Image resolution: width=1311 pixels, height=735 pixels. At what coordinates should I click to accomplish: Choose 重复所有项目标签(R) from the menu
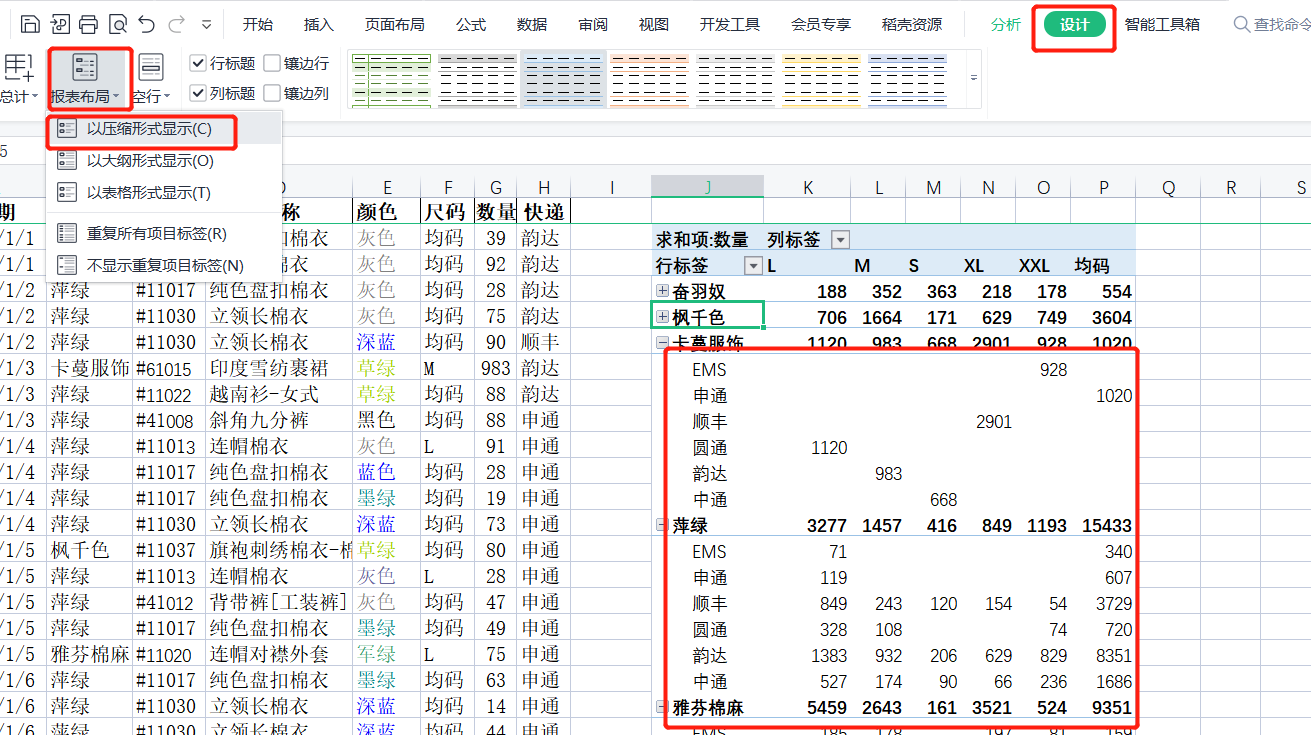(156, 234)
